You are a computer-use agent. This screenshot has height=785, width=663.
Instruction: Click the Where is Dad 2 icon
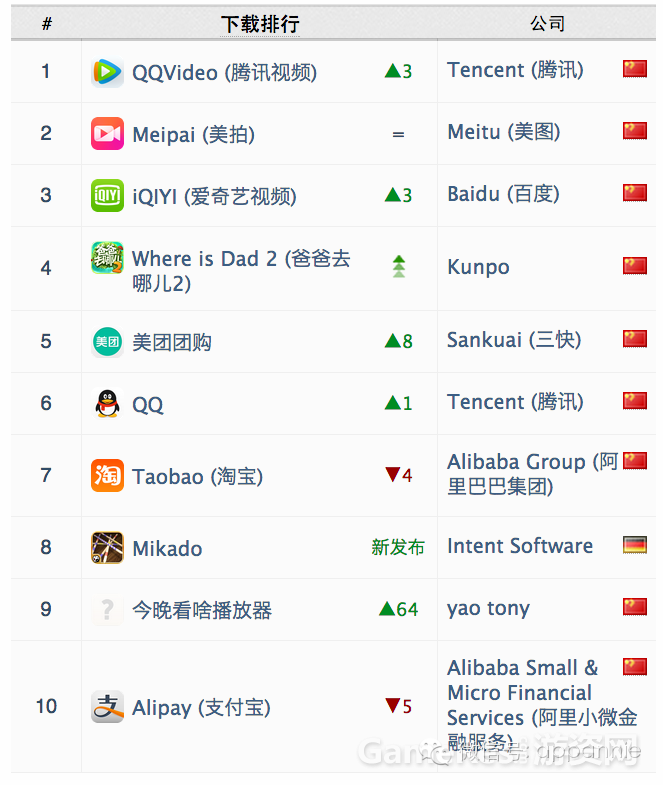[x=107, y=258]
